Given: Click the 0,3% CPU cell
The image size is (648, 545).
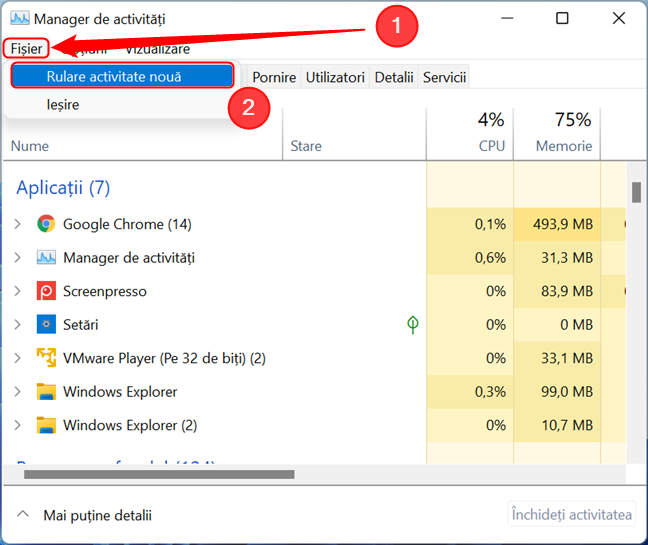Looking at the screenshot, I should tap(470, 391).
